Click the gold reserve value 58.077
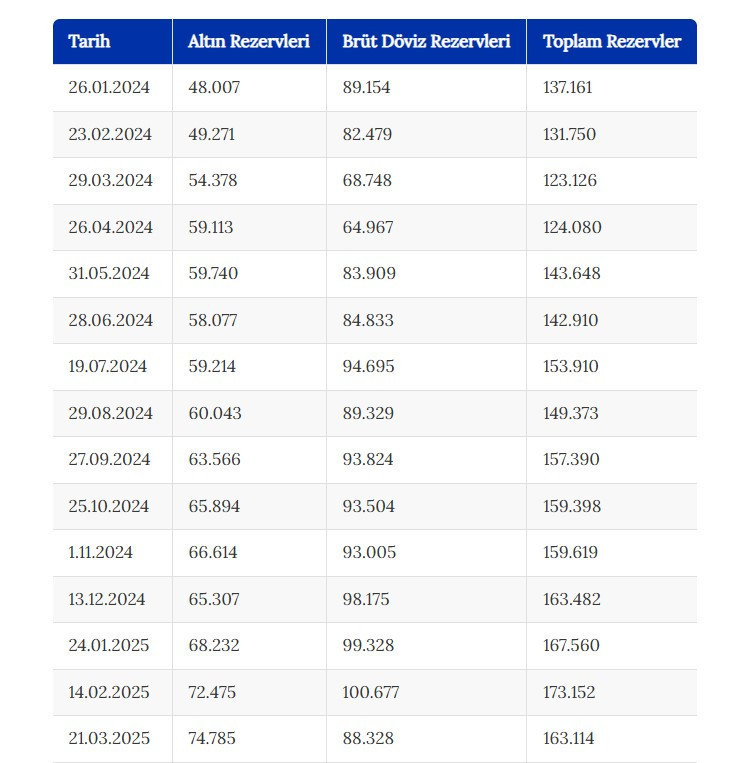733x763 pixels. pos(212,321)
